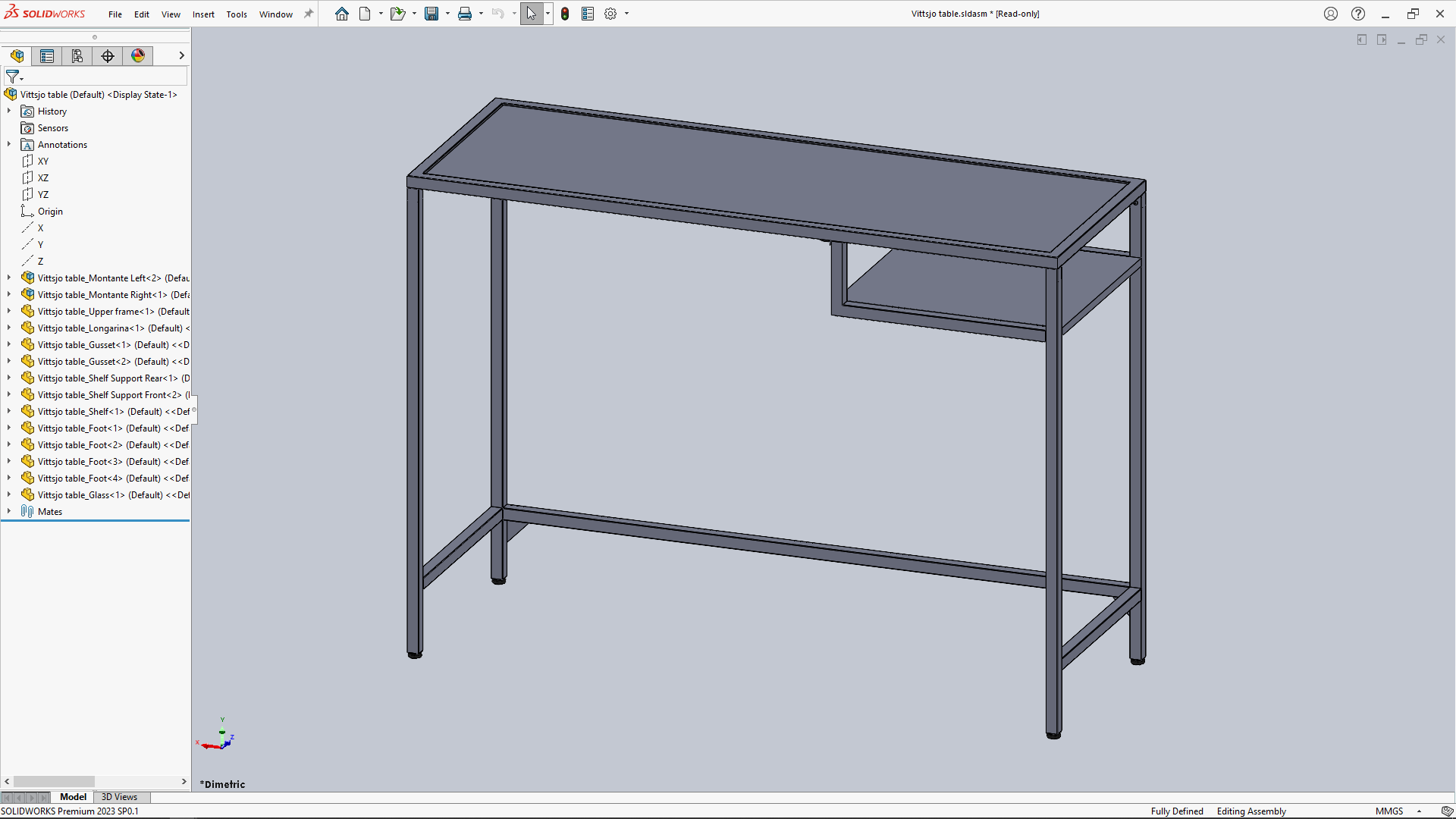
Task: Open the File Properties icon
Action: tap(588, 14)
